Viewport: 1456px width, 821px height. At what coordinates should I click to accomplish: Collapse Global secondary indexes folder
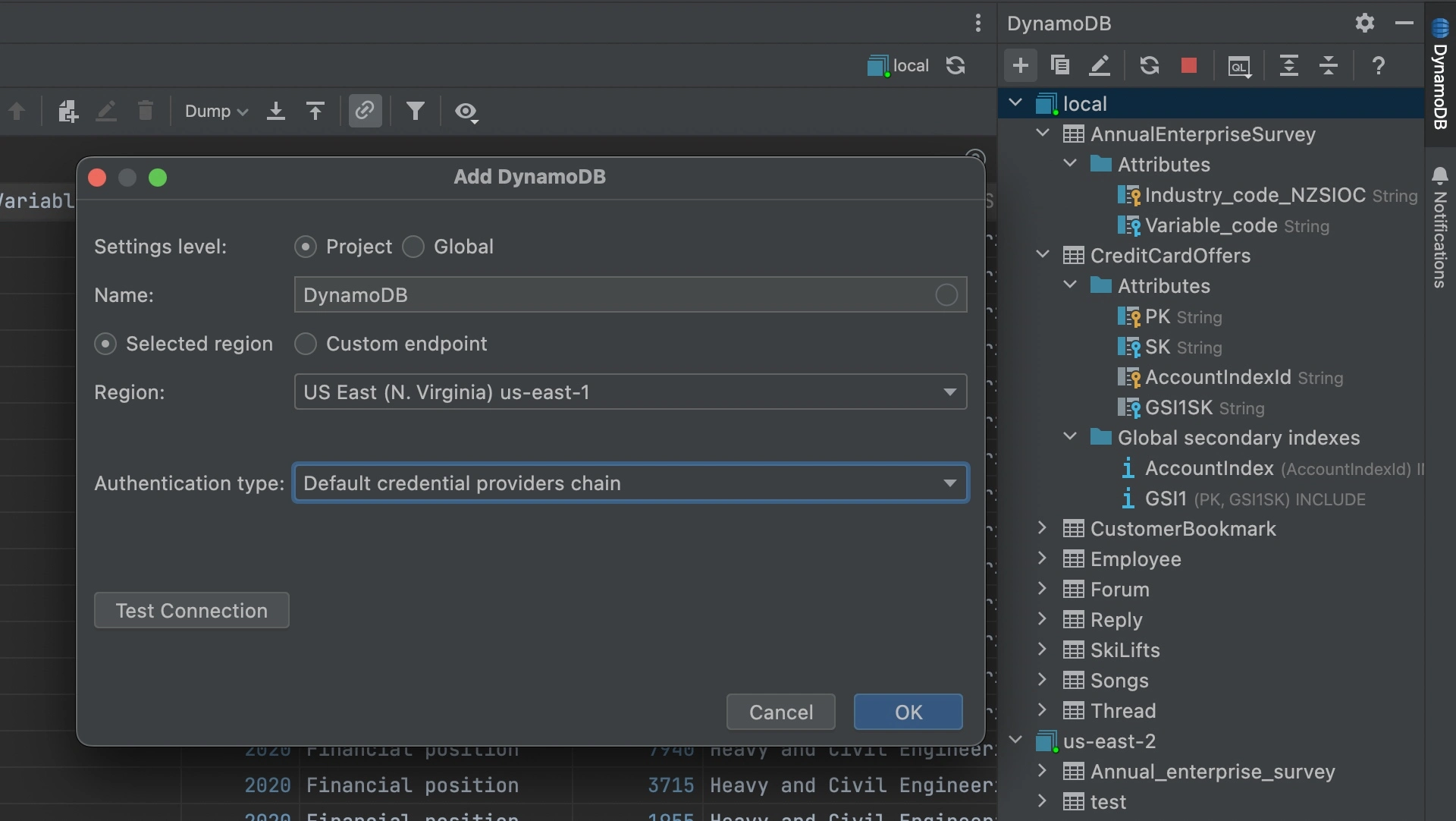(1070, 437)
